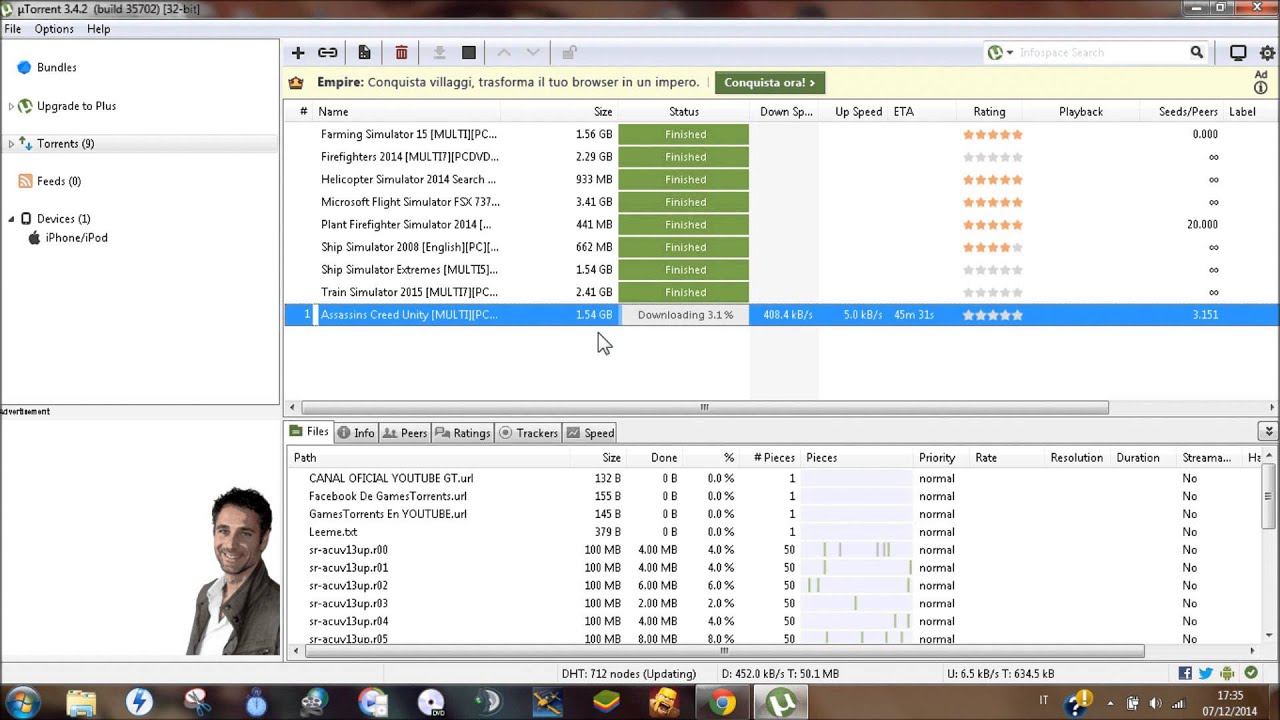Select Microsoft Flight Simulator FSX torrent
Viewport: 1280px width, 720px height.
pyautogui.click(x=780, y=202)
